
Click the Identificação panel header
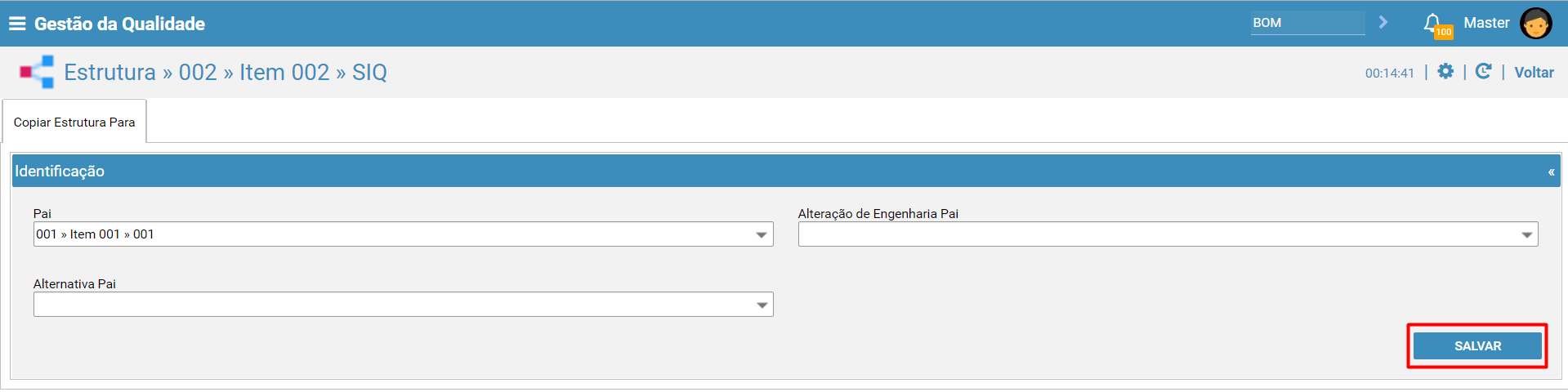click(786, 171)
